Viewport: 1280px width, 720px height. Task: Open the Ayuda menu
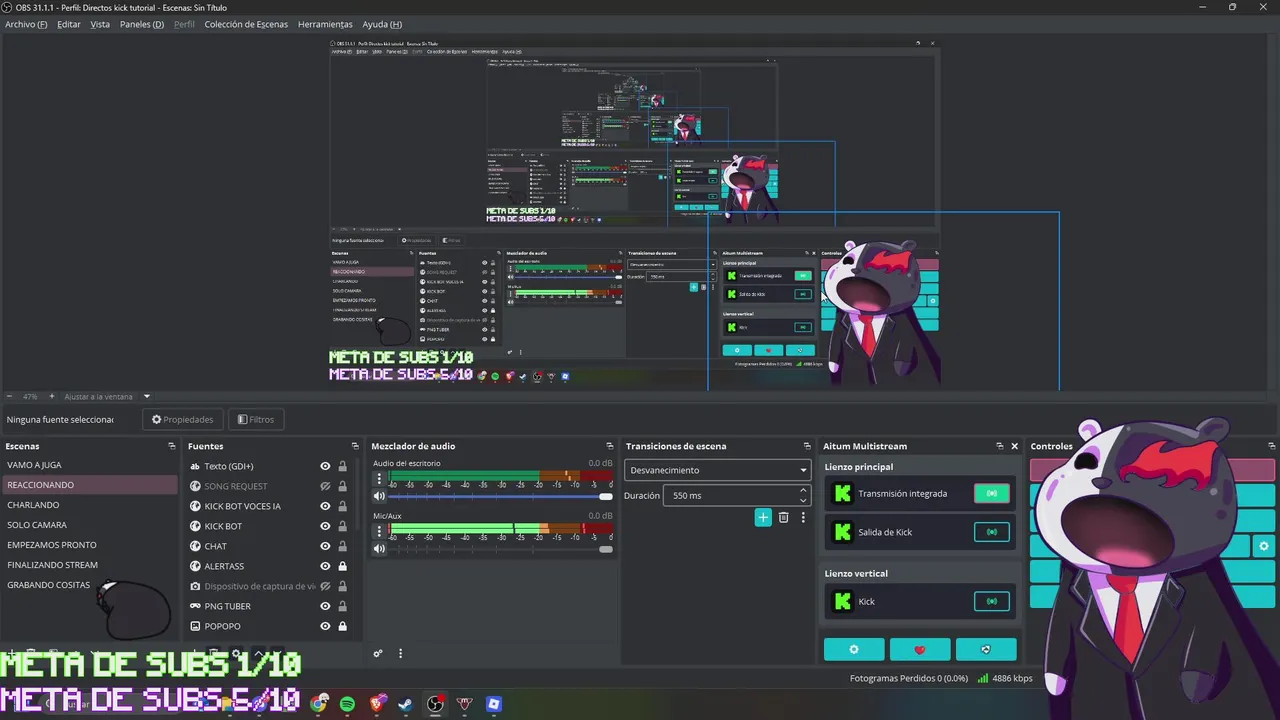(382, 24)
